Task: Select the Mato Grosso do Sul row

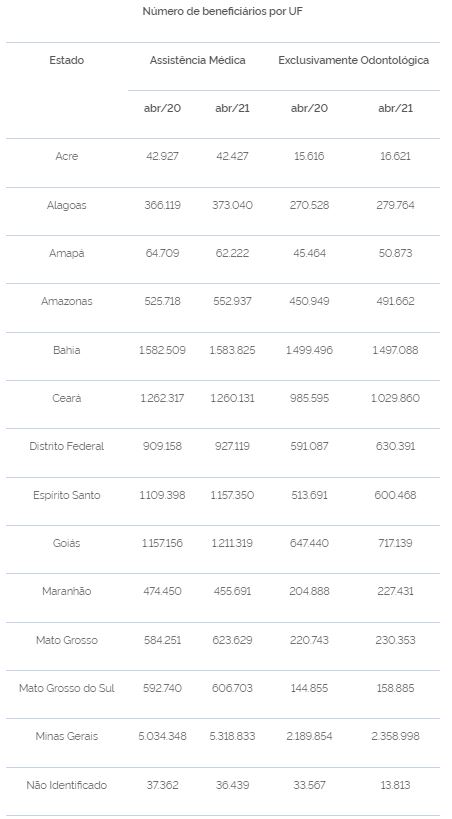Action: 223,688
